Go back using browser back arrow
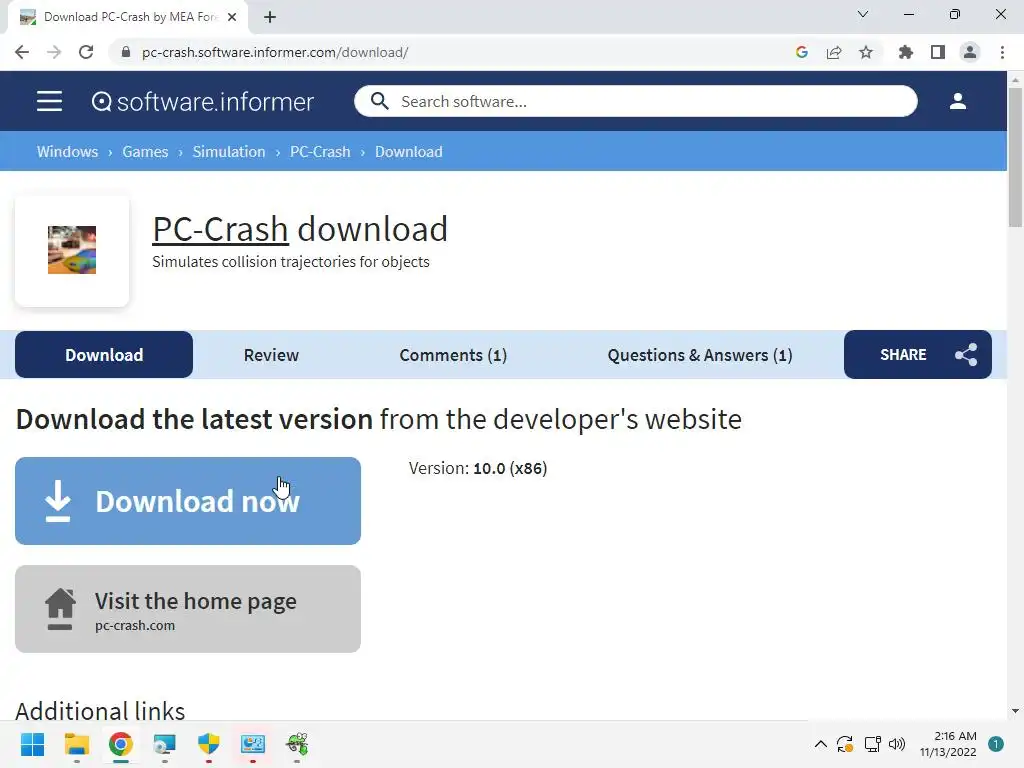Viewport: 1024px width, 768px height. (x=22, y=52)
